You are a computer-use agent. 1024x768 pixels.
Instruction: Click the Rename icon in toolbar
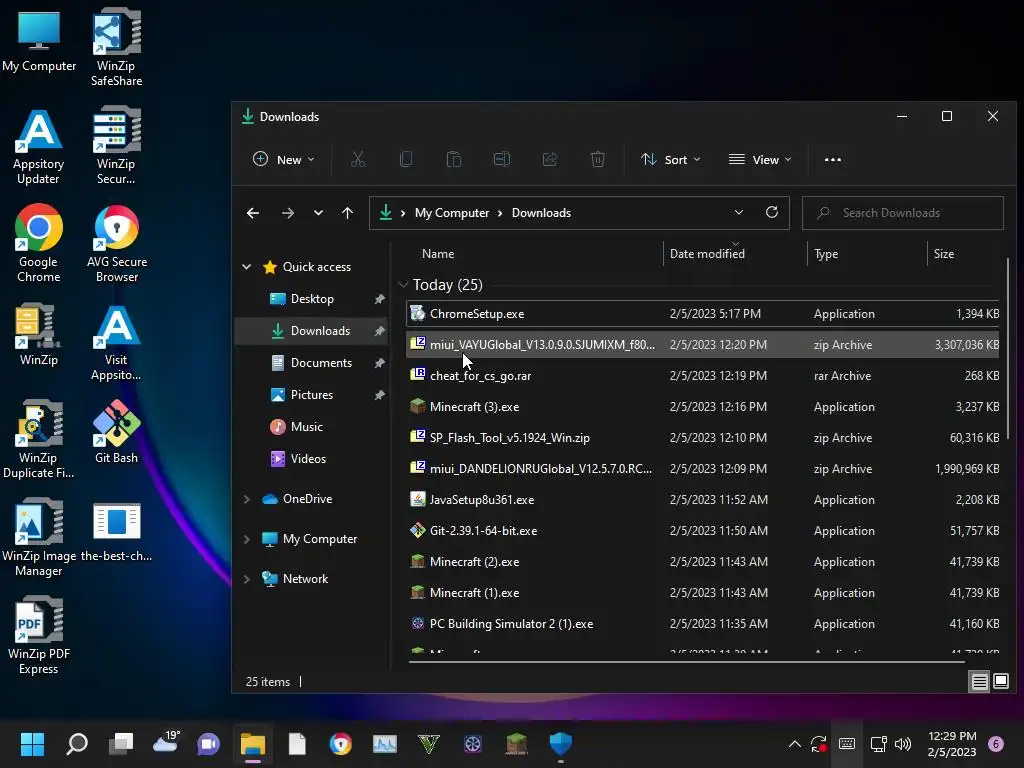(502, 159)
